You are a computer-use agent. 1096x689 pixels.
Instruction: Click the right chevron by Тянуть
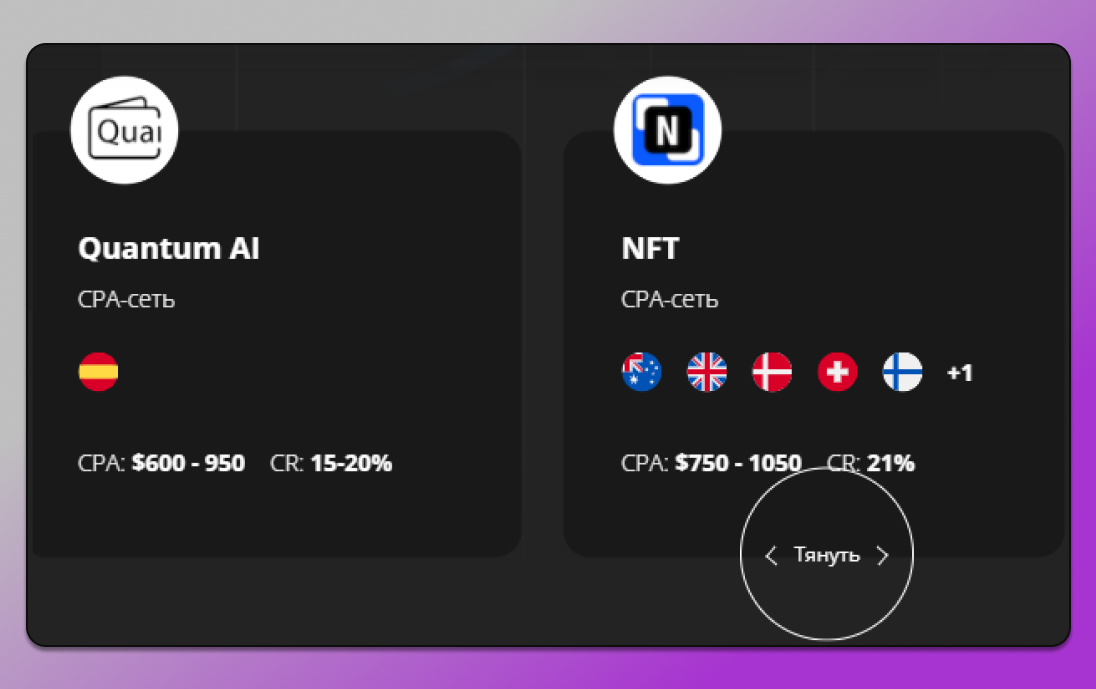[x=882, y=556]
